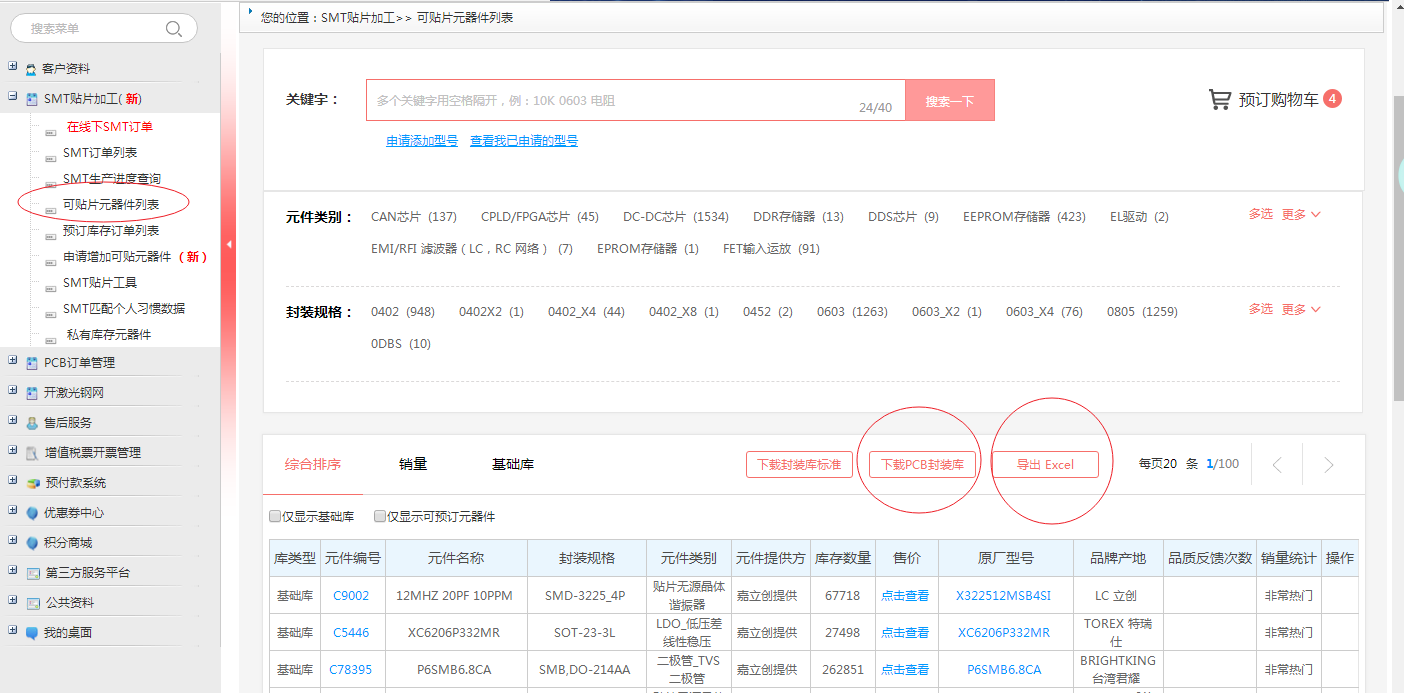
Task: Click the search magnifier icon in menu search
Action: click(174, 29)
